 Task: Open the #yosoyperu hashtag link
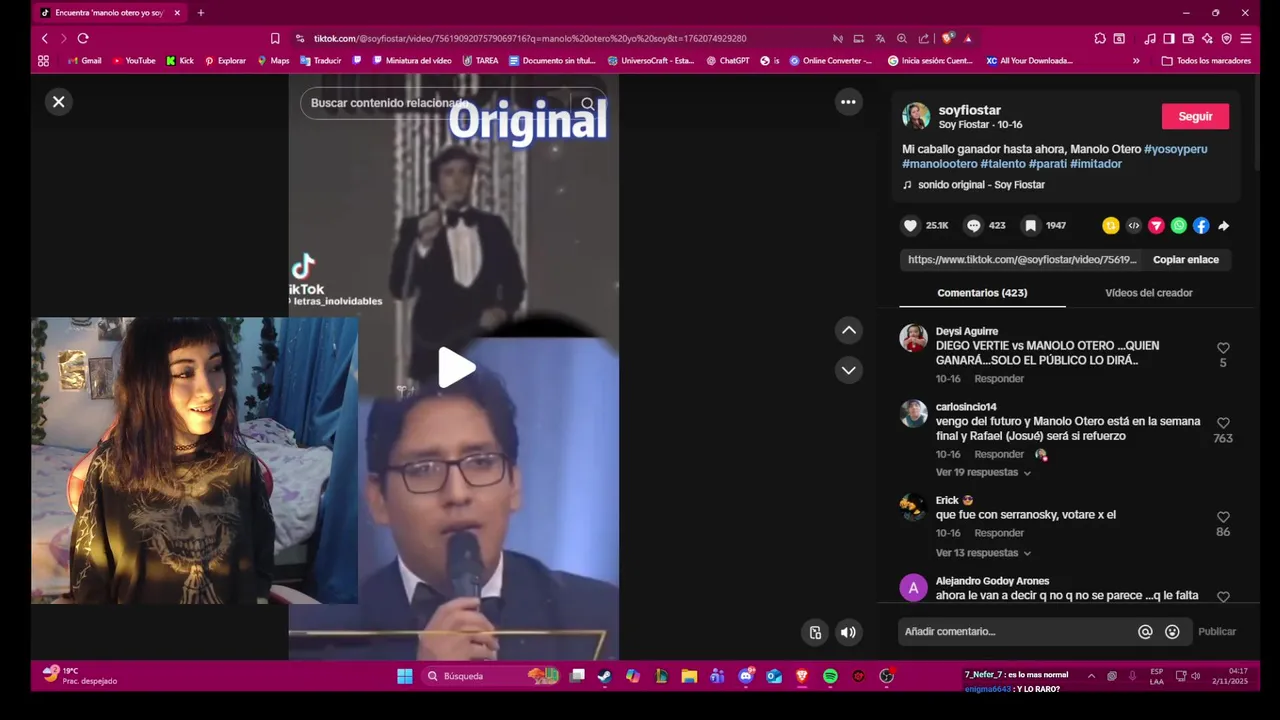coord(1175,149)
